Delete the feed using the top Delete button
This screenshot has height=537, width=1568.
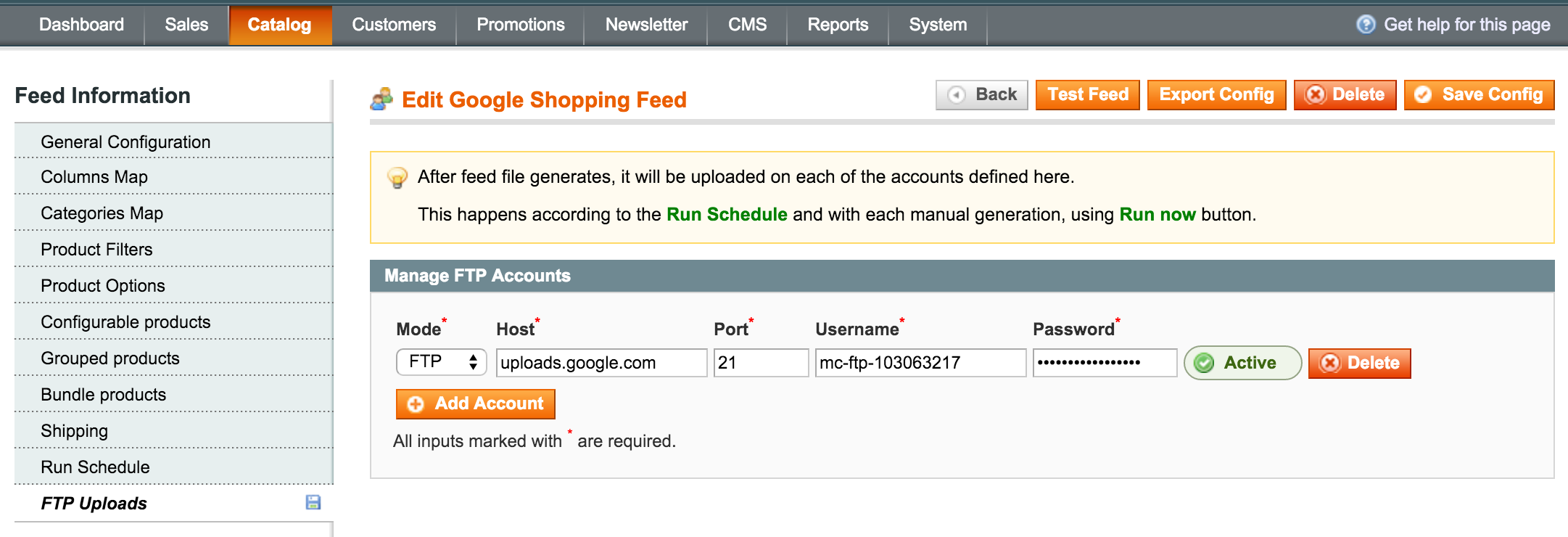click(1345, 95)
